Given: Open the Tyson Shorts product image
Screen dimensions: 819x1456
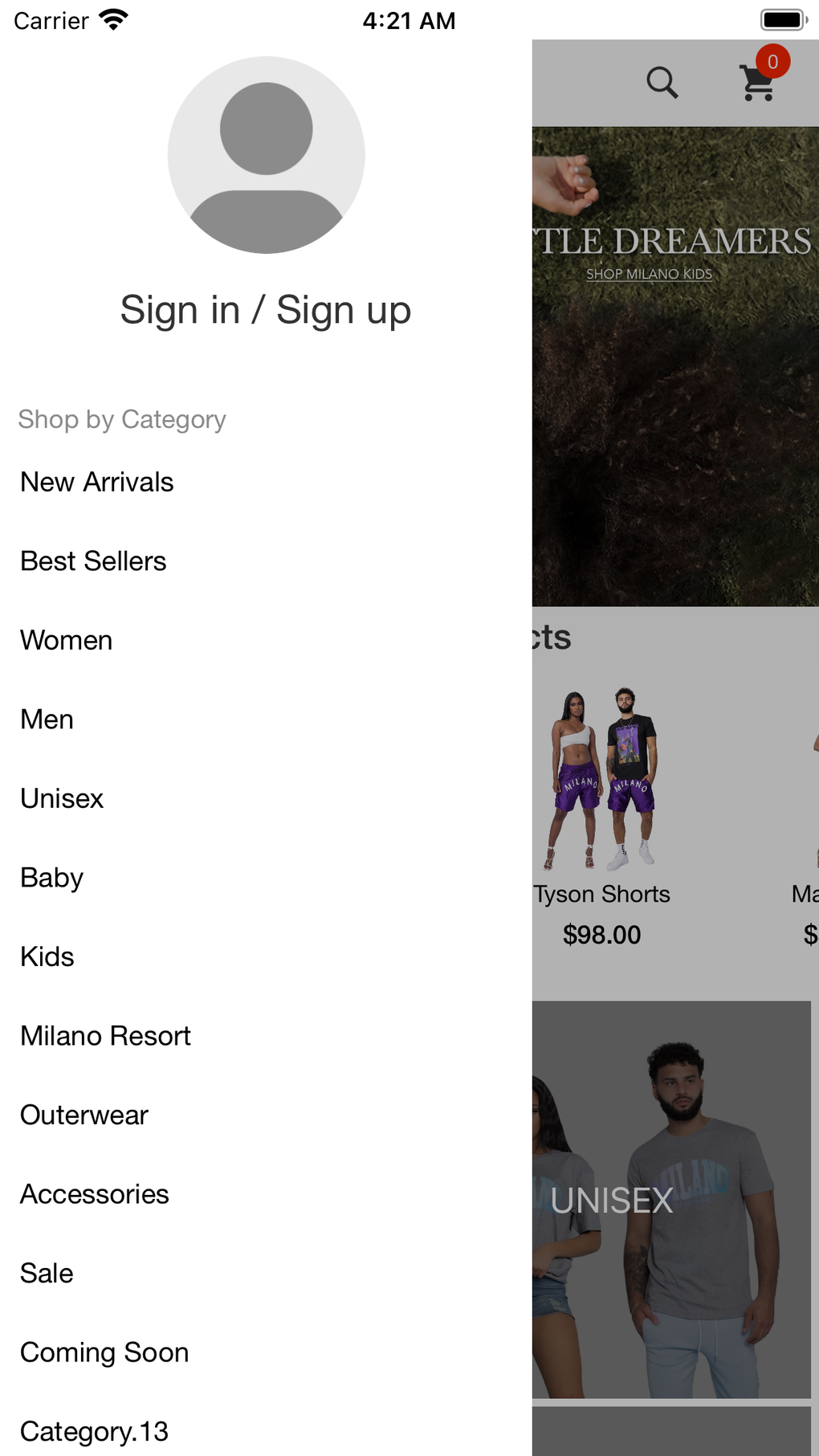Looking at the screenshot, I should [602, 779].
